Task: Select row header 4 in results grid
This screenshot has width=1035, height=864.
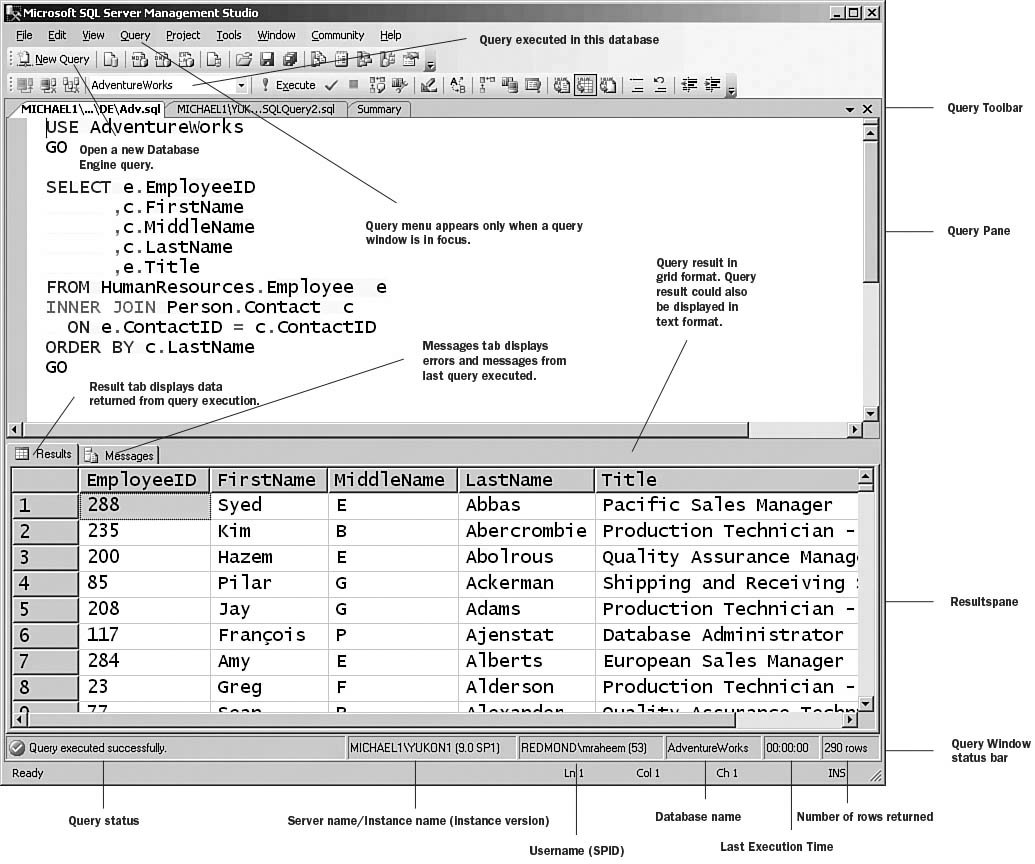Action: coord(44,583)
